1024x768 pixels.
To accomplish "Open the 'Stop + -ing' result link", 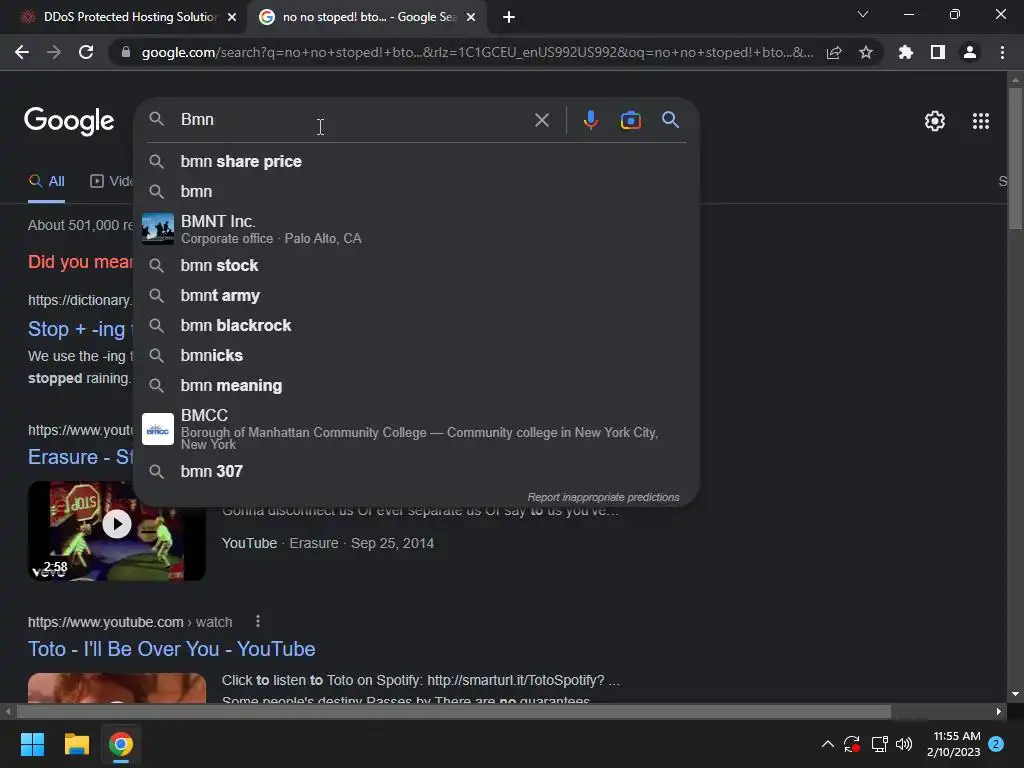I will [80, 329].
